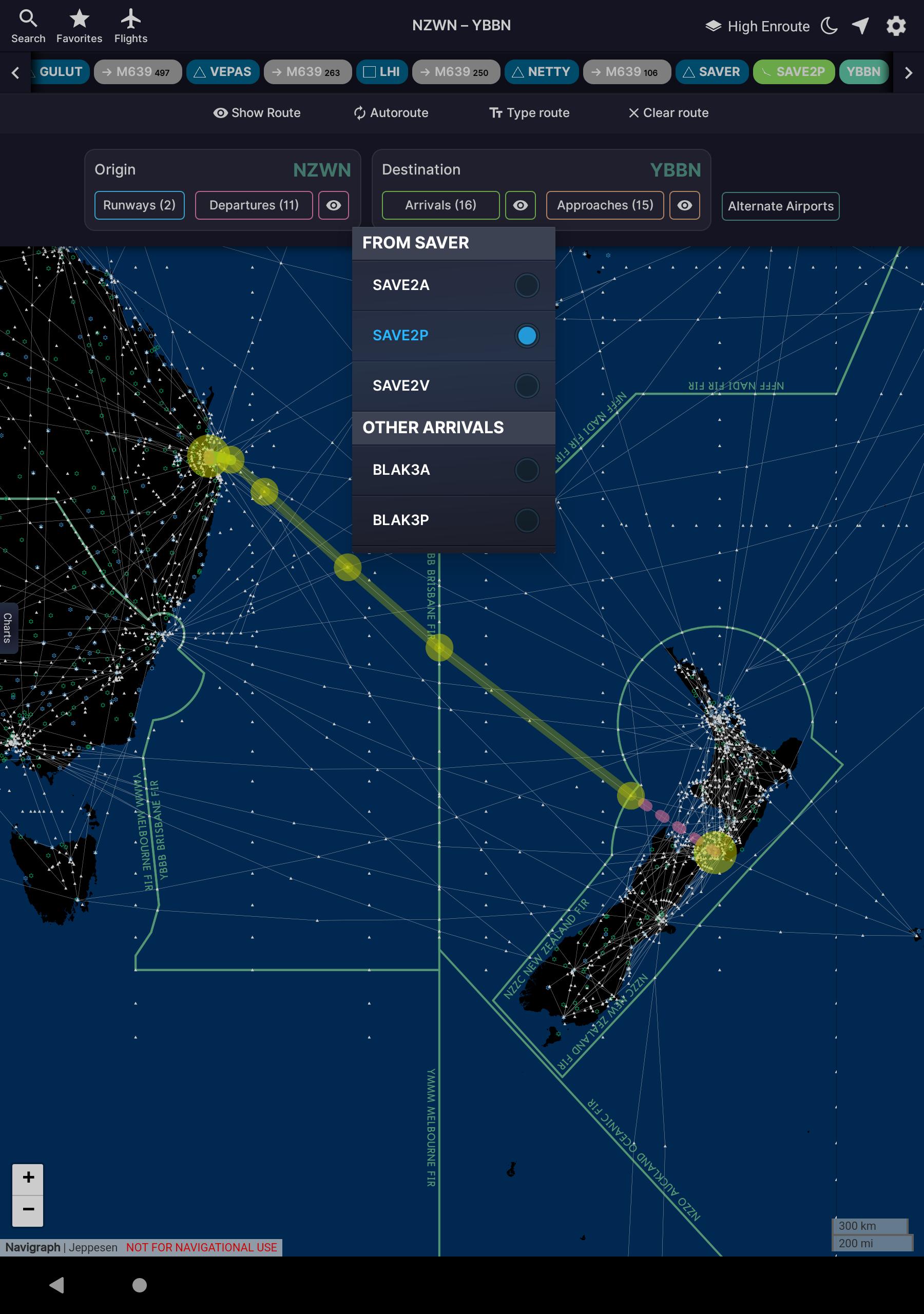Select SAVE2P arrival radio button
The image size is (924, 1314).
[x=527, y=335]
